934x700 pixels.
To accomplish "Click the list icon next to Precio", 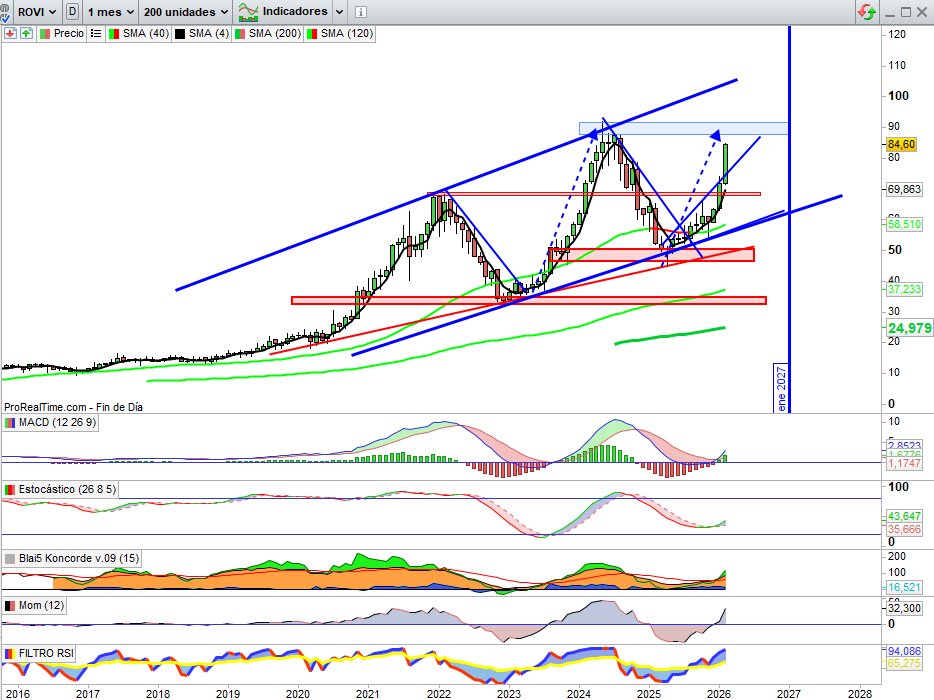I will pos(96,33).
